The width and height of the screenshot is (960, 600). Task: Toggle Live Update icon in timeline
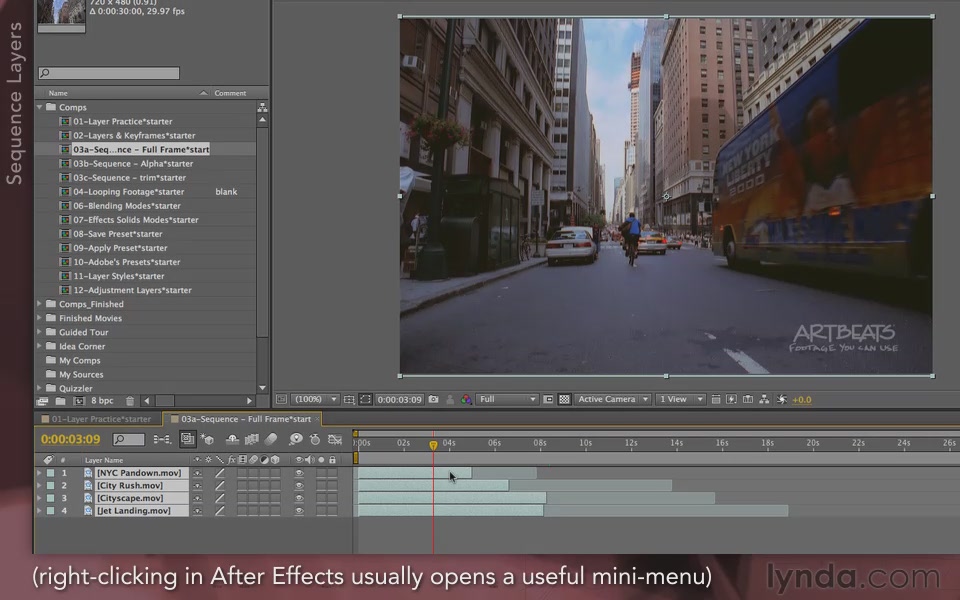tap(187, 439)
